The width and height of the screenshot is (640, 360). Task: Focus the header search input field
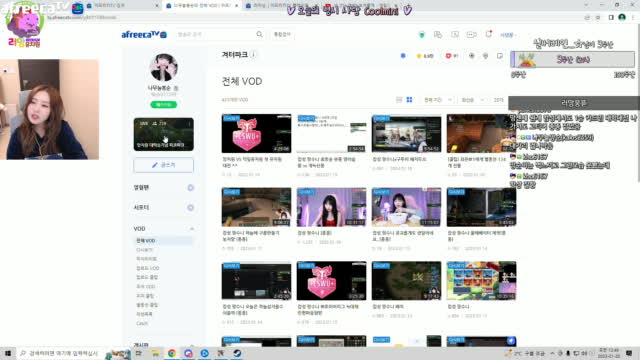[216, 34]
